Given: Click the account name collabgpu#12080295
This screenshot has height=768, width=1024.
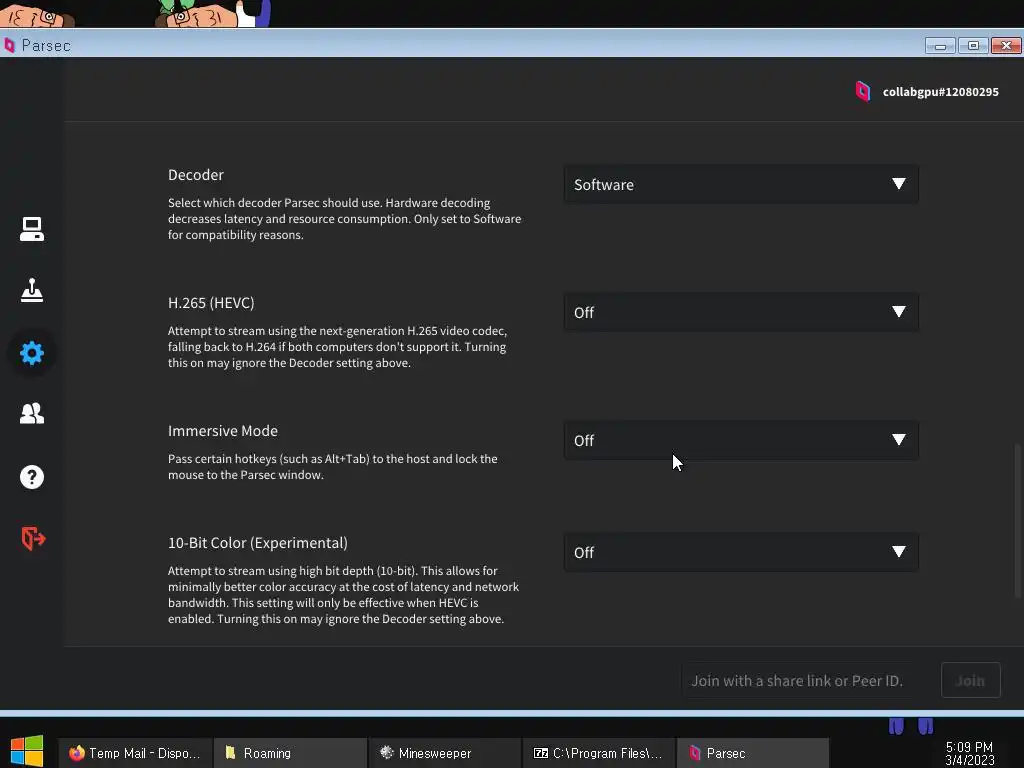Looking at the screenshot, I should point(940,92).
